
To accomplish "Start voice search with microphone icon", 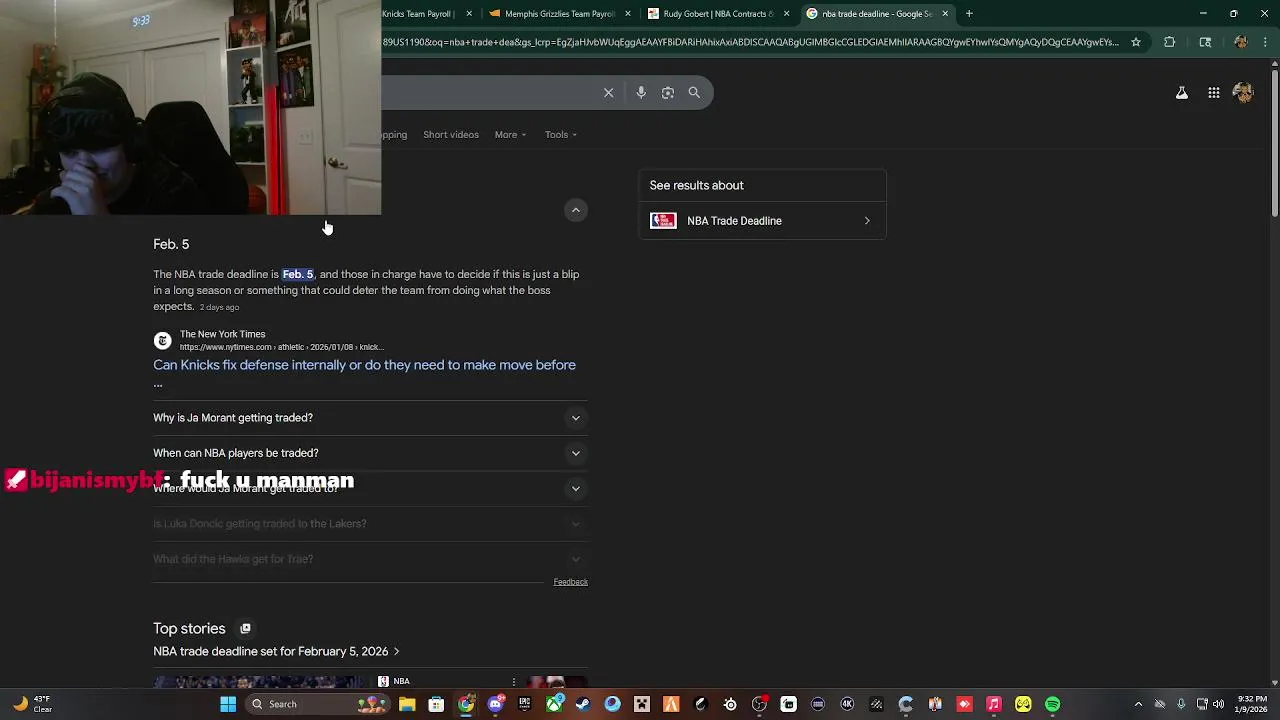I will 641,93.
